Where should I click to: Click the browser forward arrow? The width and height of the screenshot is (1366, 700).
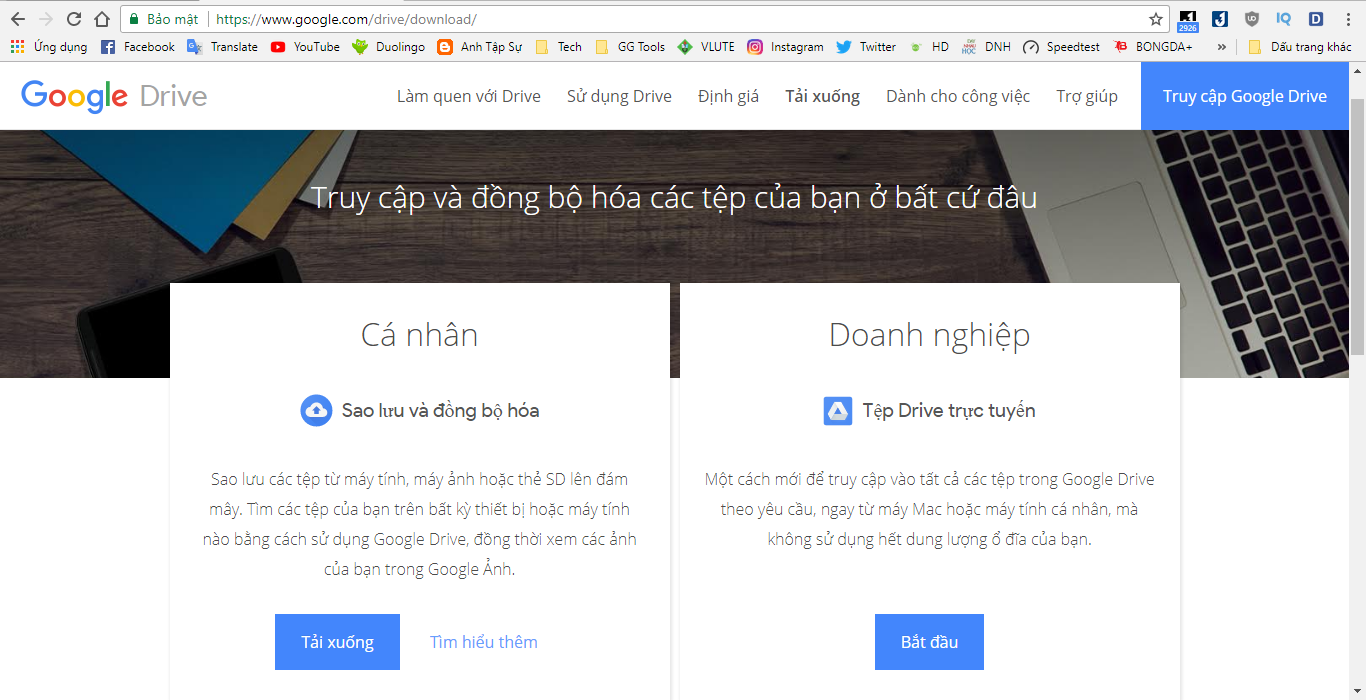(x=45, y=19)
